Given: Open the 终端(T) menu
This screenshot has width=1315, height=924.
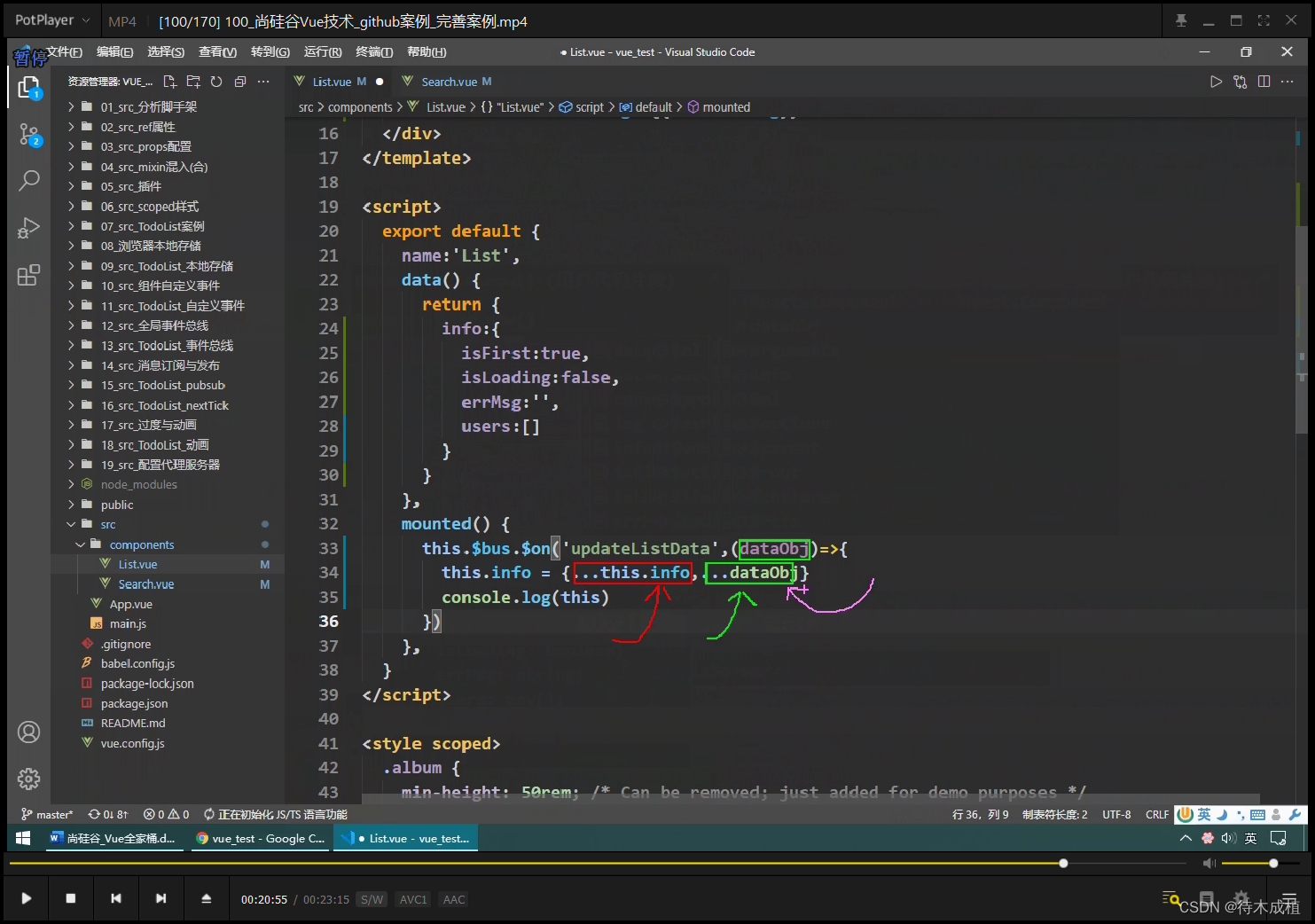Looking at the screenshot, I should tap(373, 52).
